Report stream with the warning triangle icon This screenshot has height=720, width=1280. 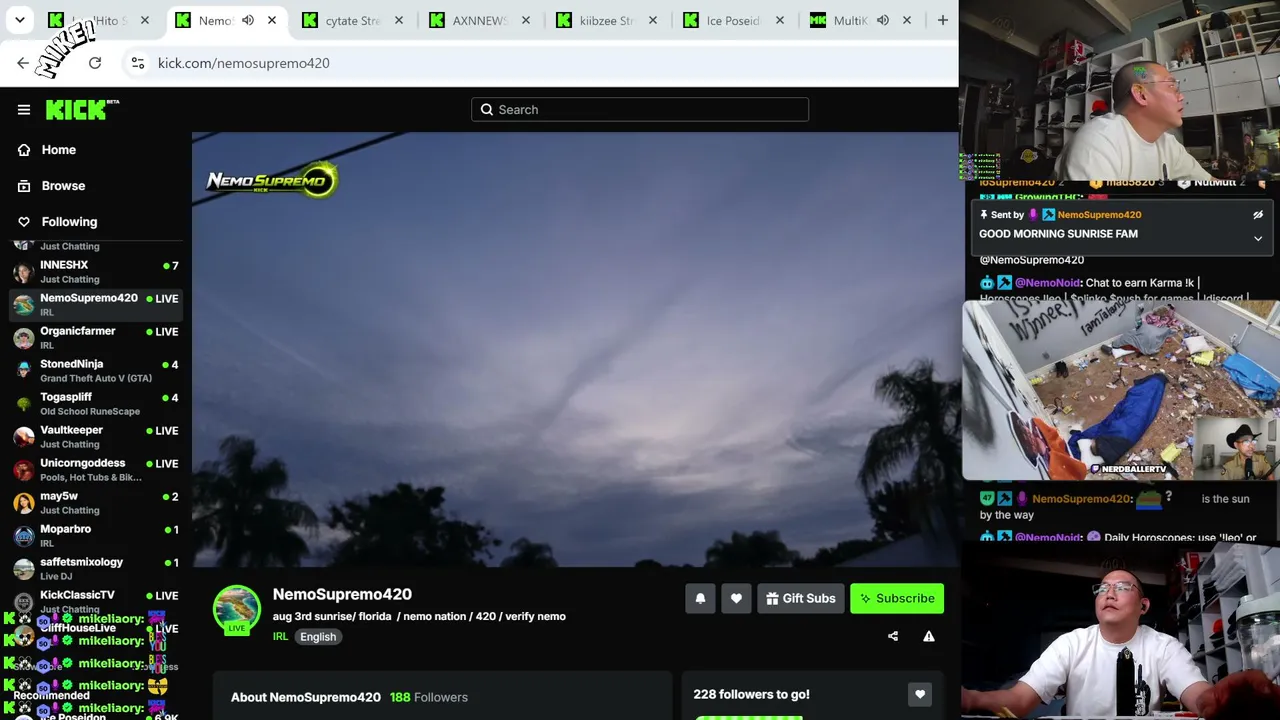click(929, 636)
